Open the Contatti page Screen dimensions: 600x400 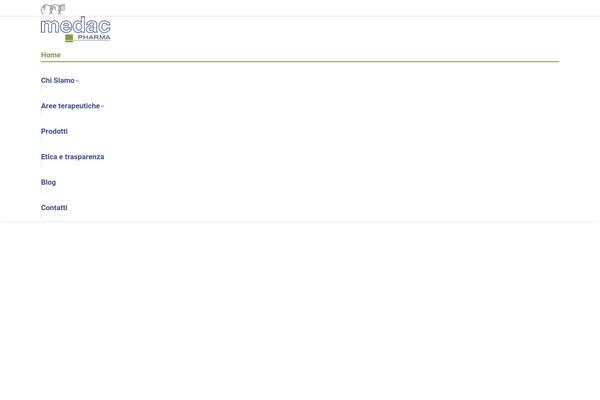54,208
